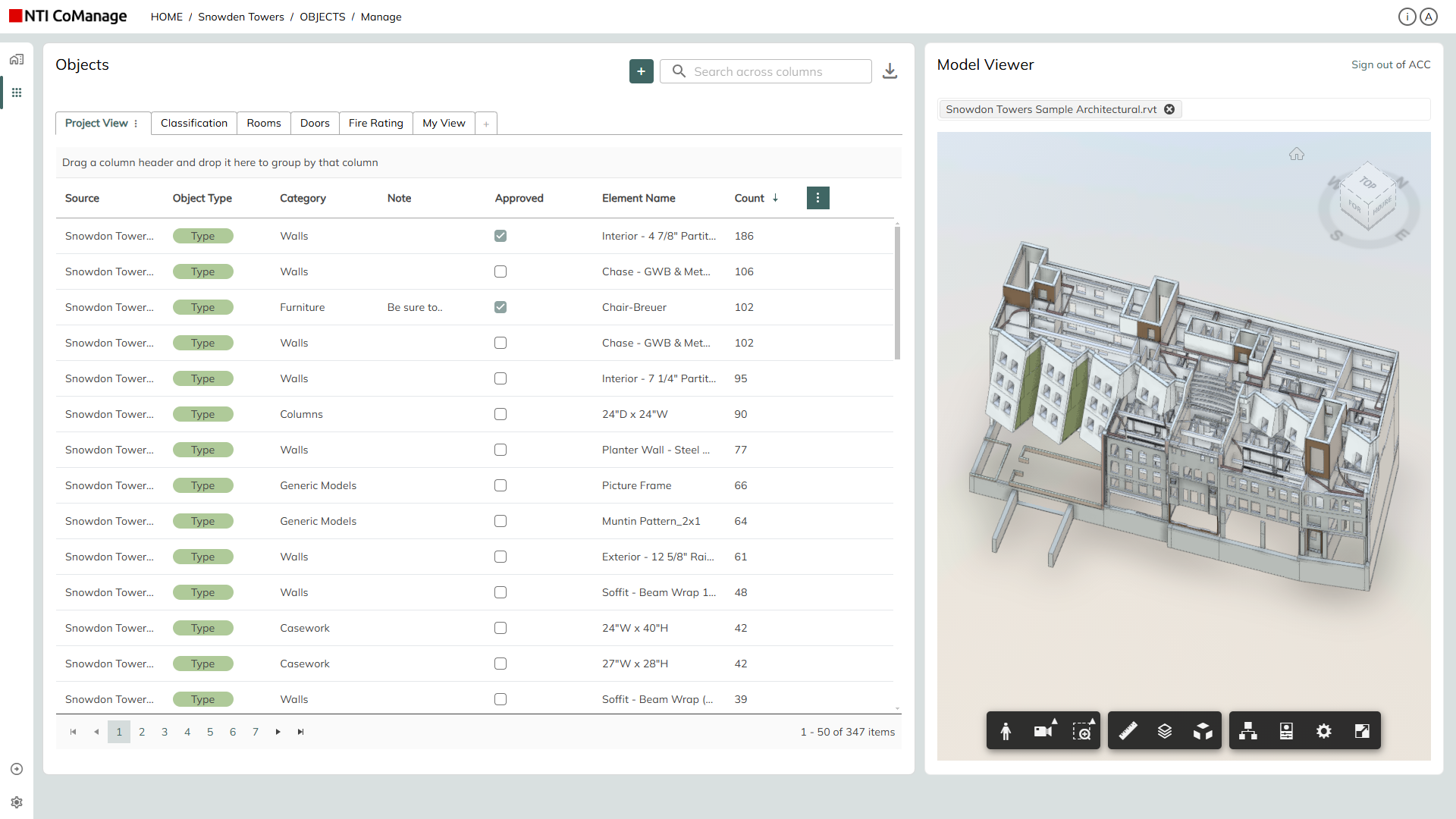The image size is (1456, 819).
Task: Check Approved for Picture Frame row
Action: tap(500, 485)
